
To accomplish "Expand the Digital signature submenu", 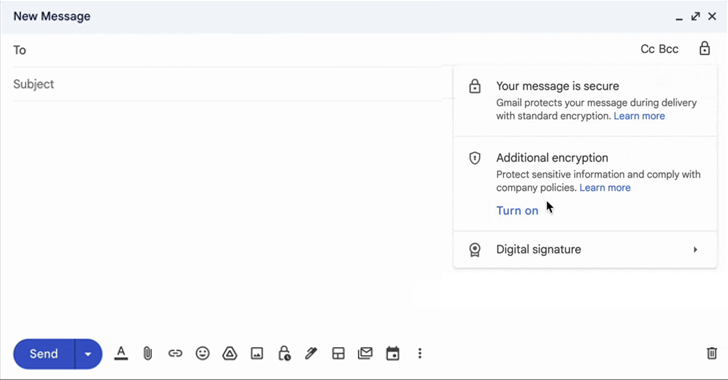I will [585, 249].
